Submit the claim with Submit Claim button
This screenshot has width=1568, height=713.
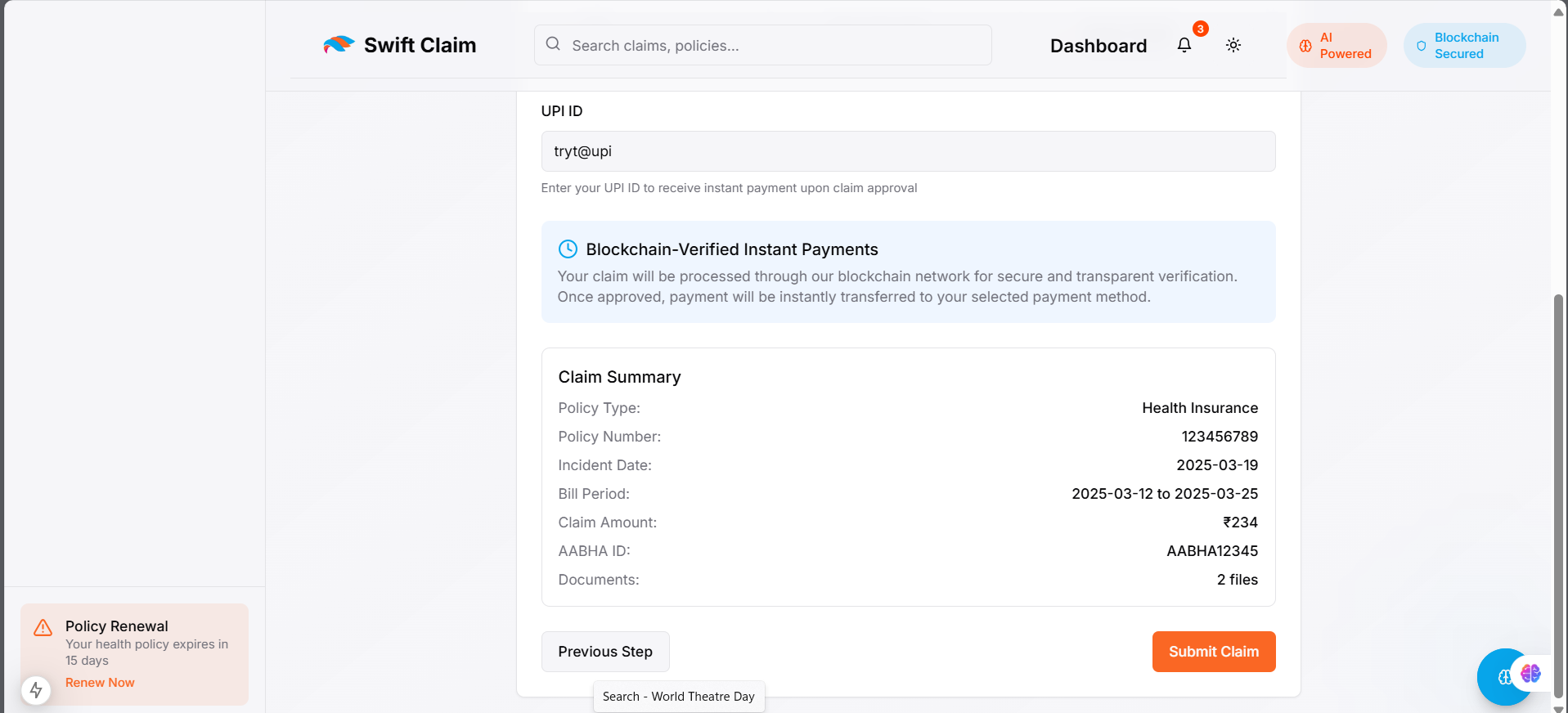pyautogui.click(x=1213, y=652)
